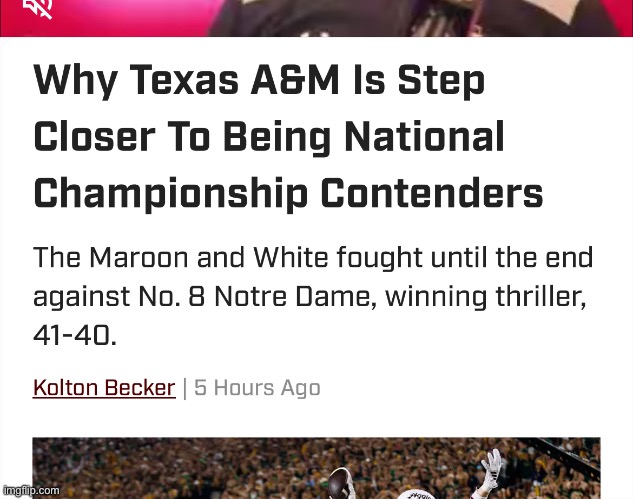Open the Texas A&M headline article
This screenshot has width=633, height=499.
(x=288, y=136)
